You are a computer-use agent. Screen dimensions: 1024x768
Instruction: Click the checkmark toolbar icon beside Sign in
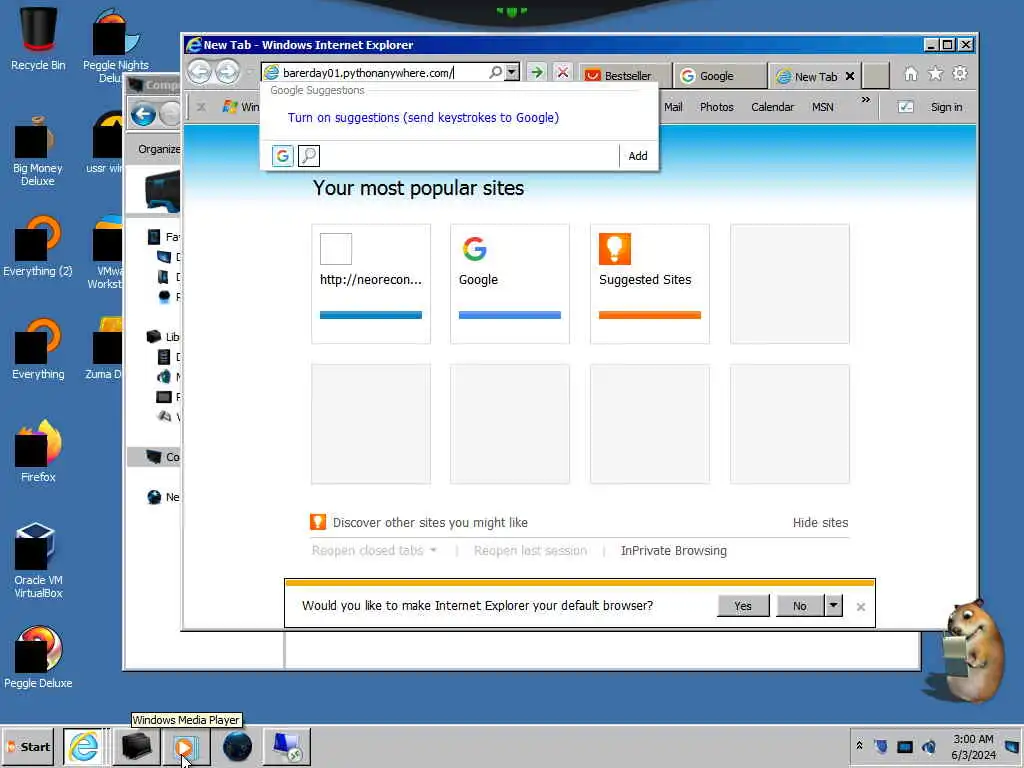tap(905, 107)
